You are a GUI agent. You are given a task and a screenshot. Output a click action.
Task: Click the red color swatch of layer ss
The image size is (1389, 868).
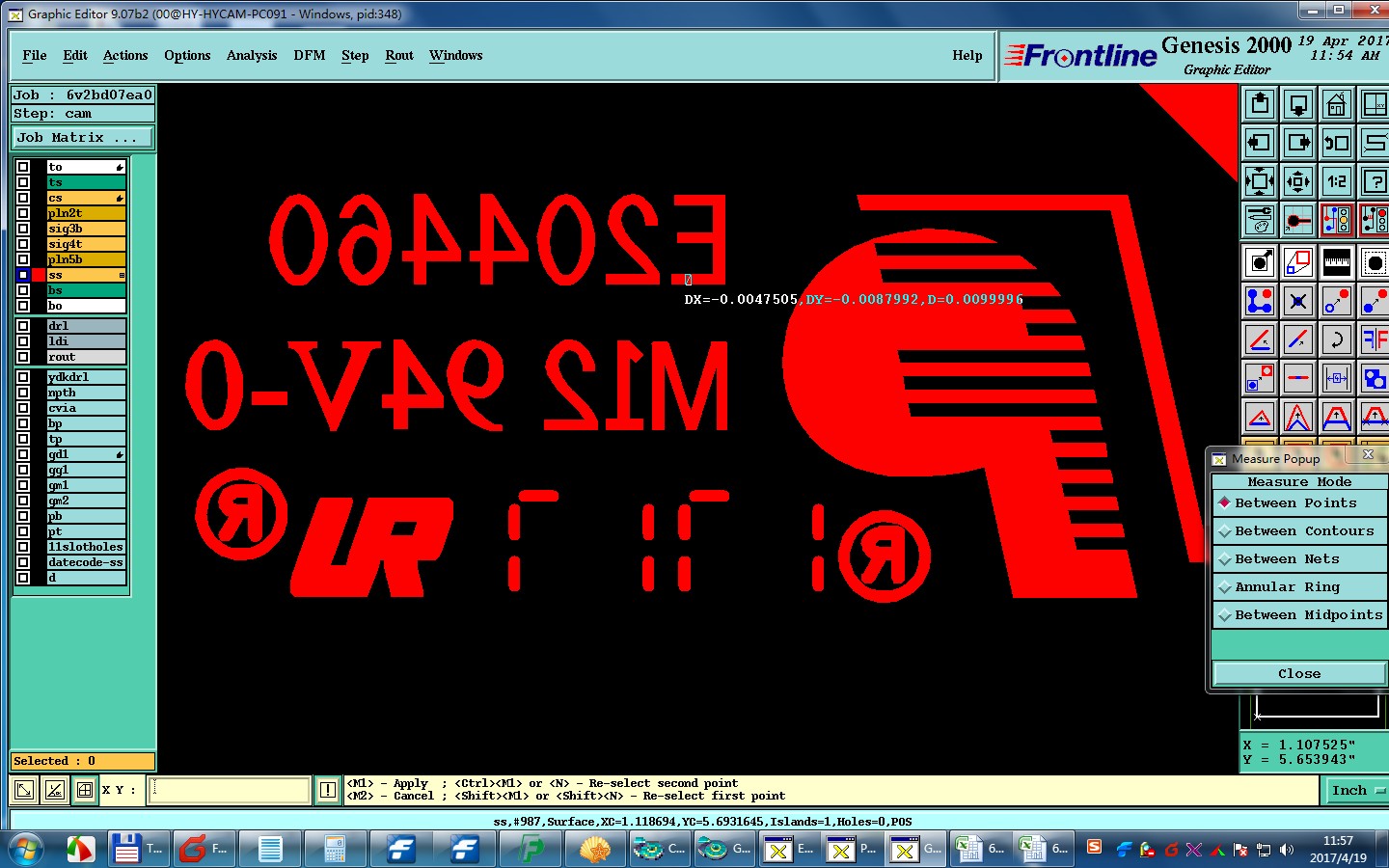tap(40, 275)
